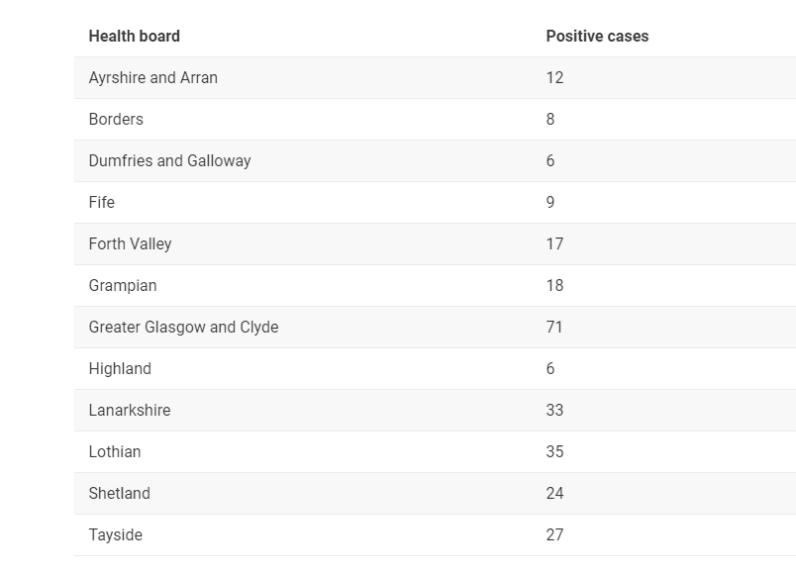Select the Grampian health board cell

coord(122,286)
